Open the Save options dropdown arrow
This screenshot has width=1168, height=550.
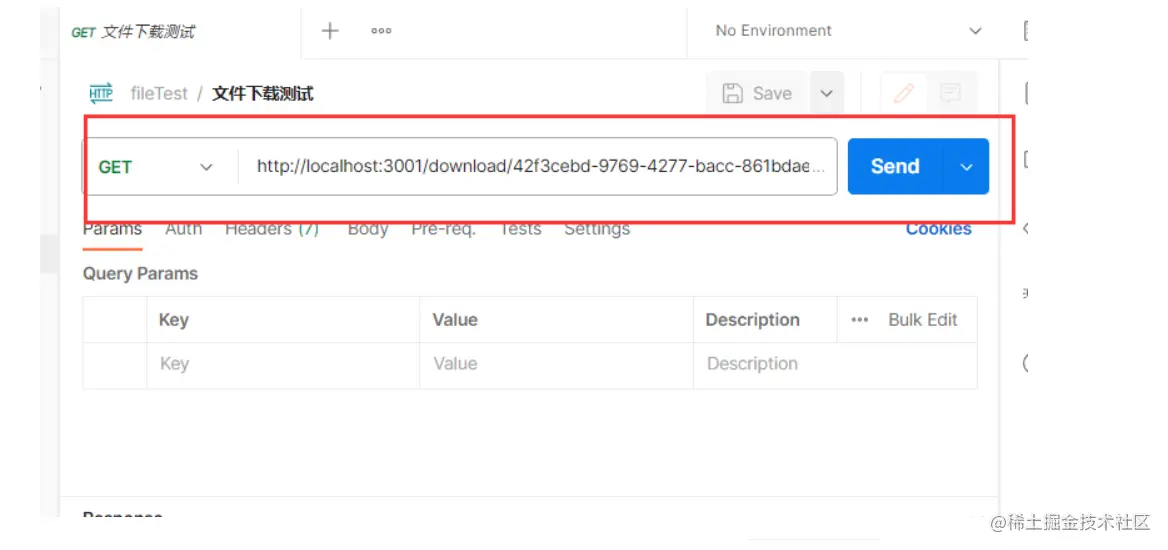click(826, 93)
